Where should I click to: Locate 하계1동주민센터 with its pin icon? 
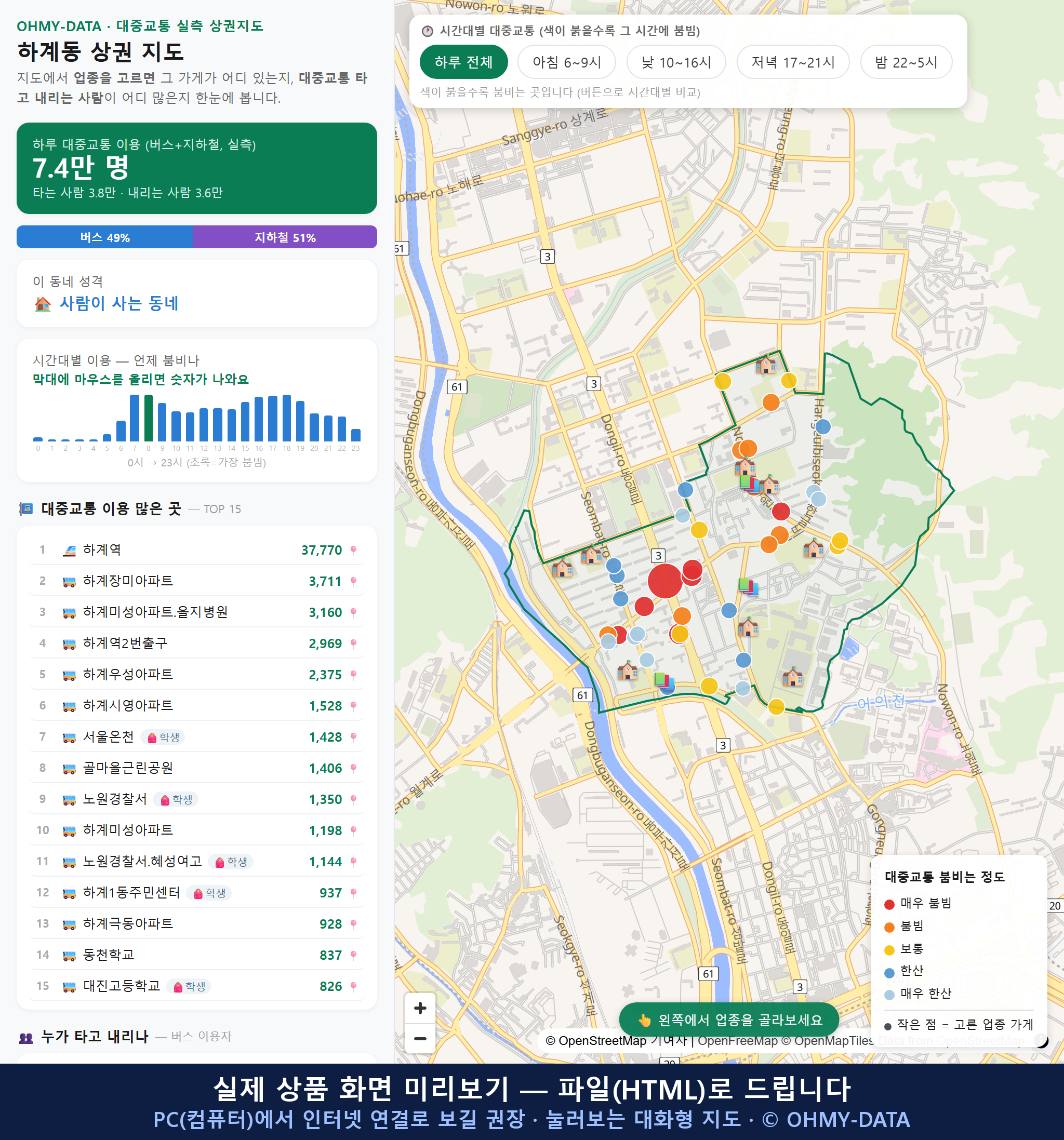tap(353, 893)
